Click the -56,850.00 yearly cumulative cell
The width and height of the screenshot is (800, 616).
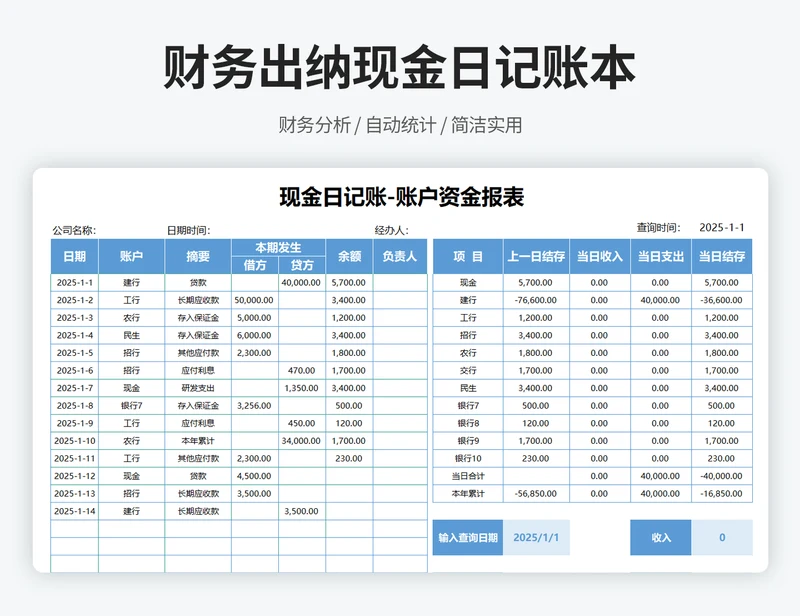point(536,494)
